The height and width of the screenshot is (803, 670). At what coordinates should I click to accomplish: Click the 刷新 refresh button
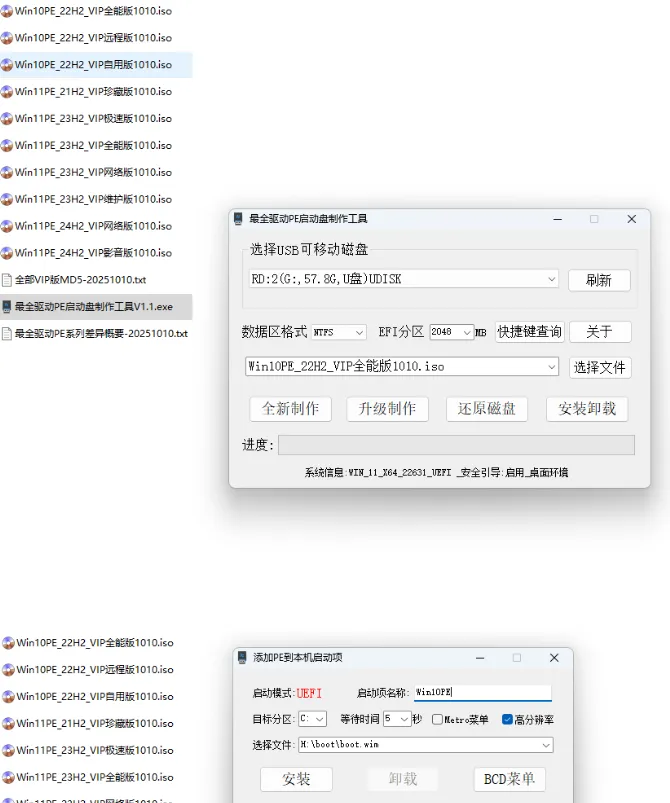(x=599, y=281)
